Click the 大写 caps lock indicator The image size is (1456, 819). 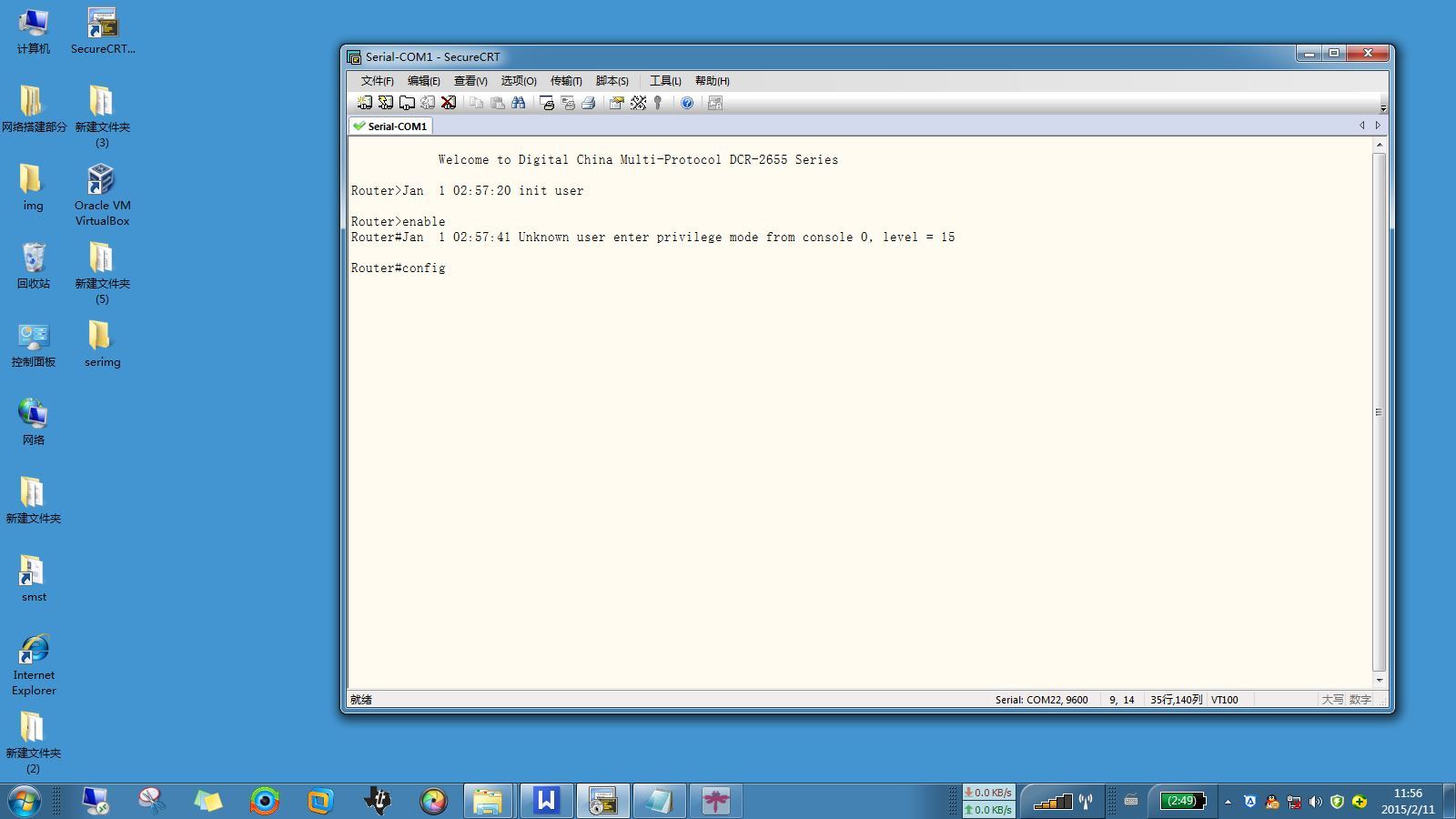(1332, 700)
